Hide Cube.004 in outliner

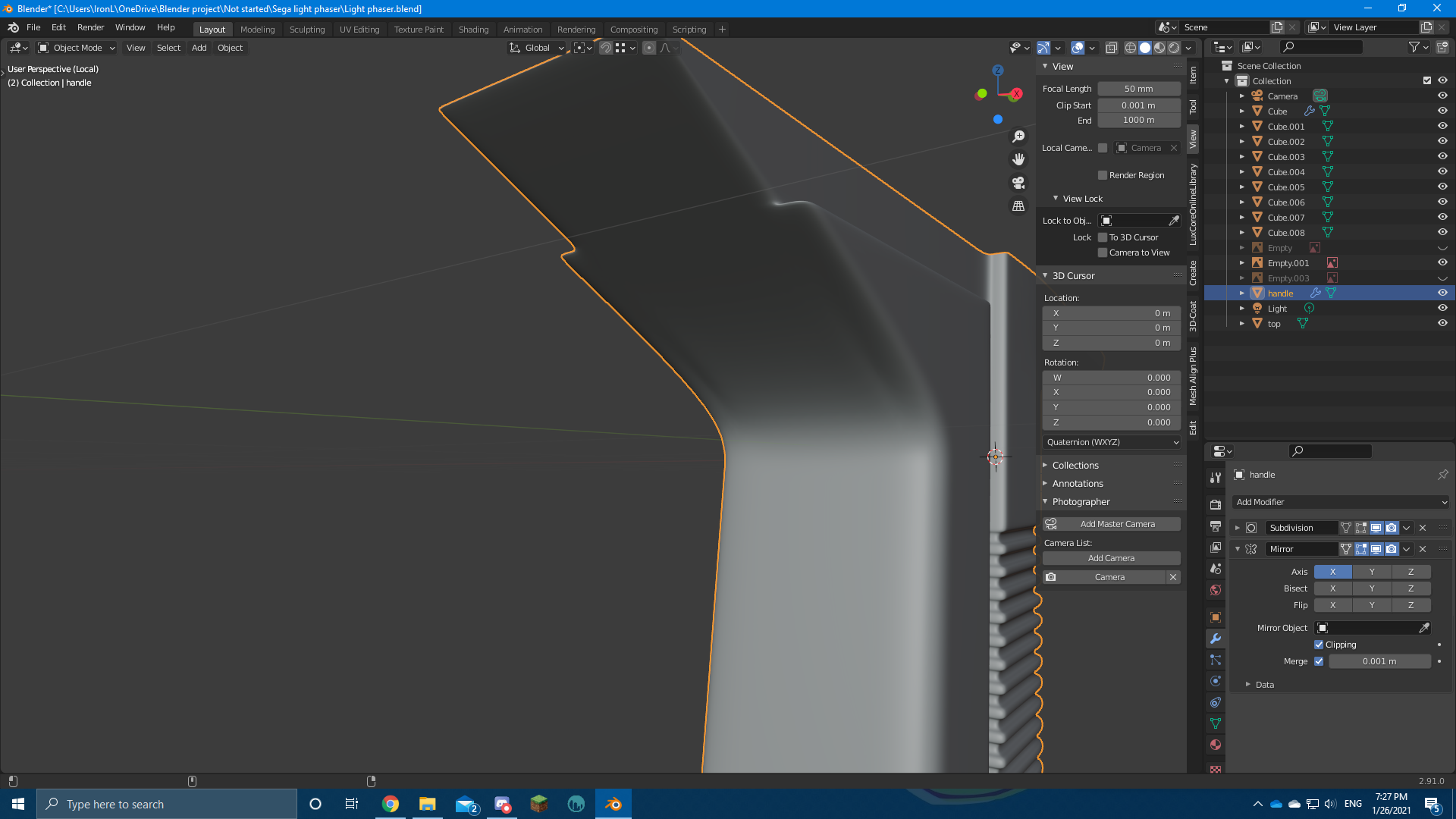[1442, 171]
